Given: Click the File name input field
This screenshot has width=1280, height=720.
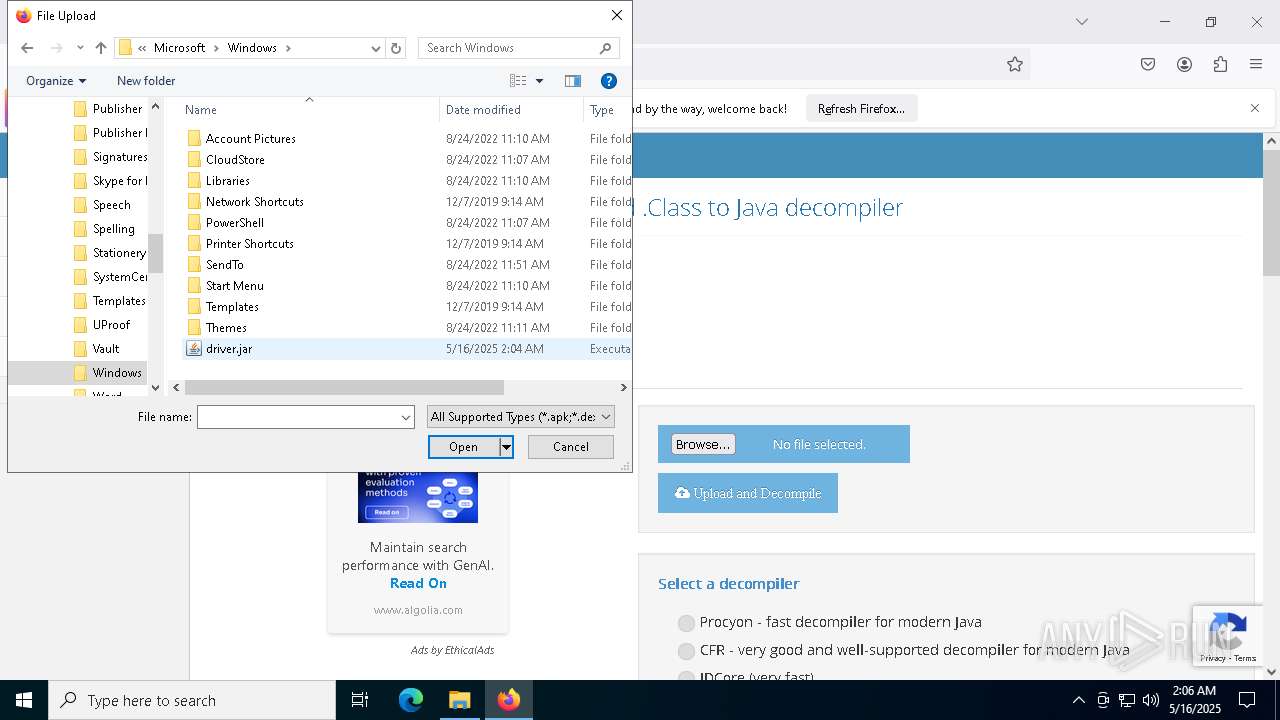Looking at the screenshot, I should [298, 417].
